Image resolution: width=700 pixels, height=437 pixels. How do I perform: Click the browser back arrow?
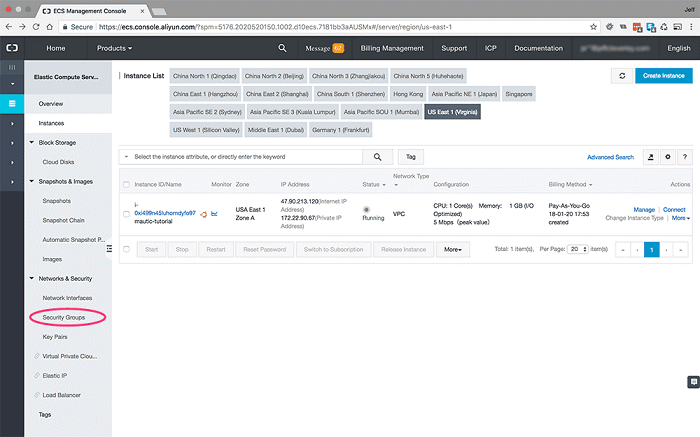(x=8, y=27)
